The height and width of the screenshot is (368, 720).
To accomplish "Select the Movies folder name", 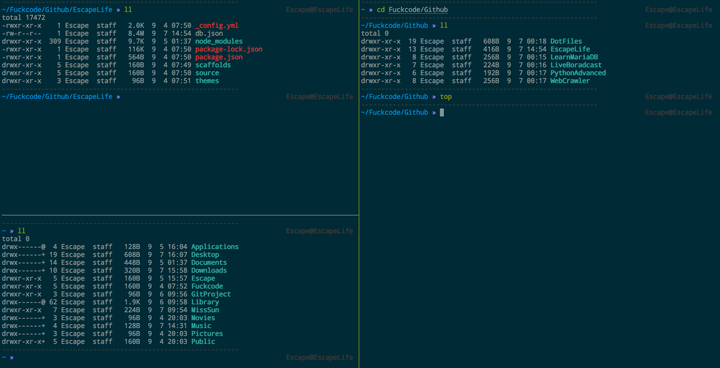I will (203, 318).
